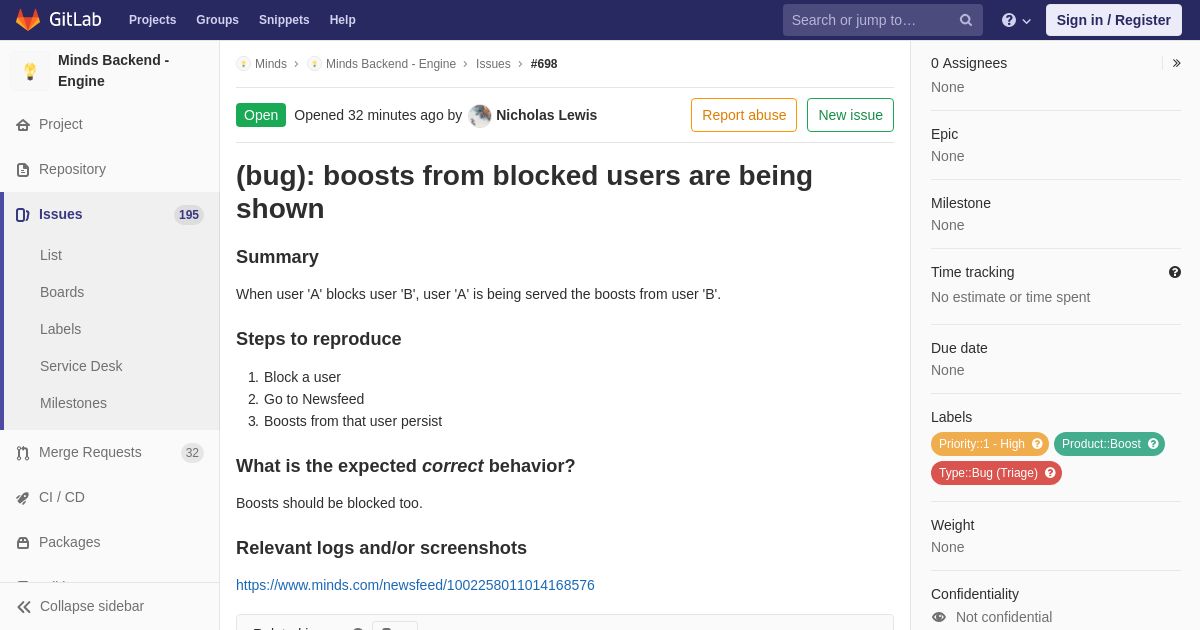Click the 'Boosts from that user persist' step
The height and width of the screenshot is (630, 1200).
pyautogui.click(x=353, y=421)
